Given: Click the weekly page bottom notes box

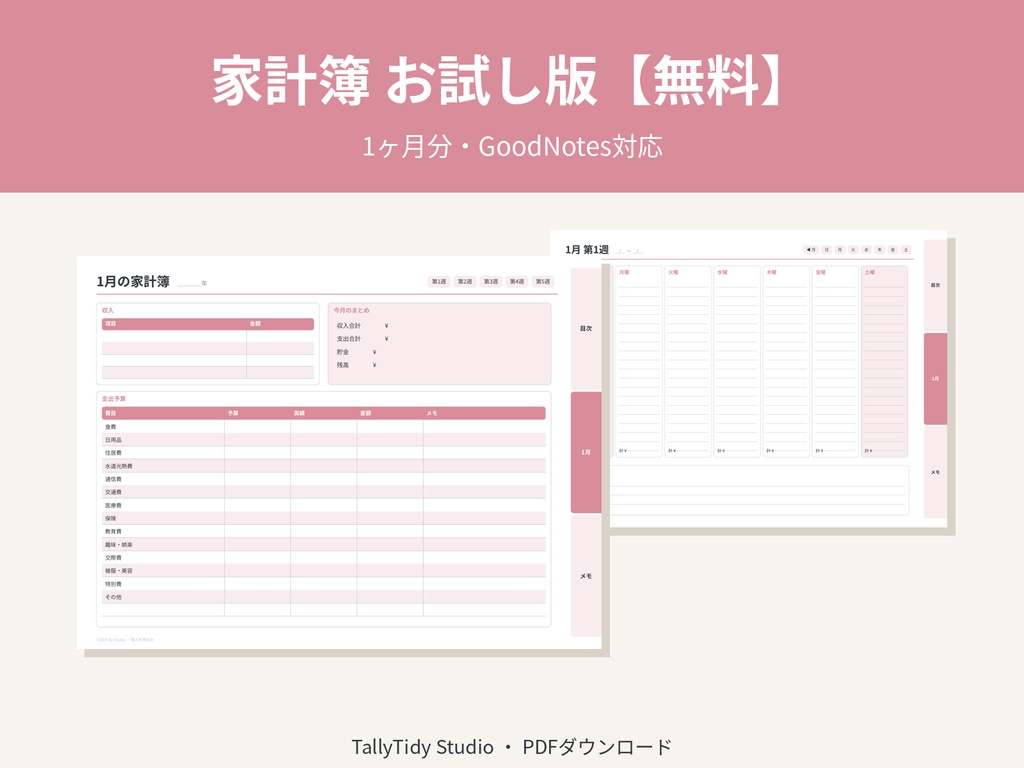Looking at the screenshot, I should 760,490.
